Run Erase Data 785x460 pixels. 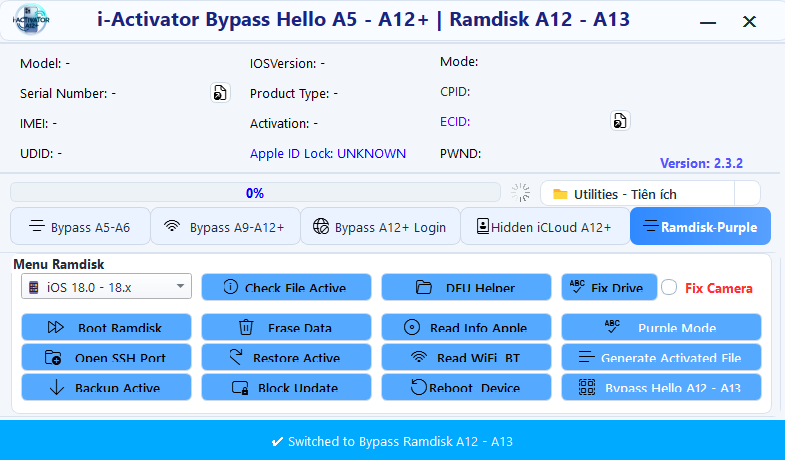coord(286,327)
